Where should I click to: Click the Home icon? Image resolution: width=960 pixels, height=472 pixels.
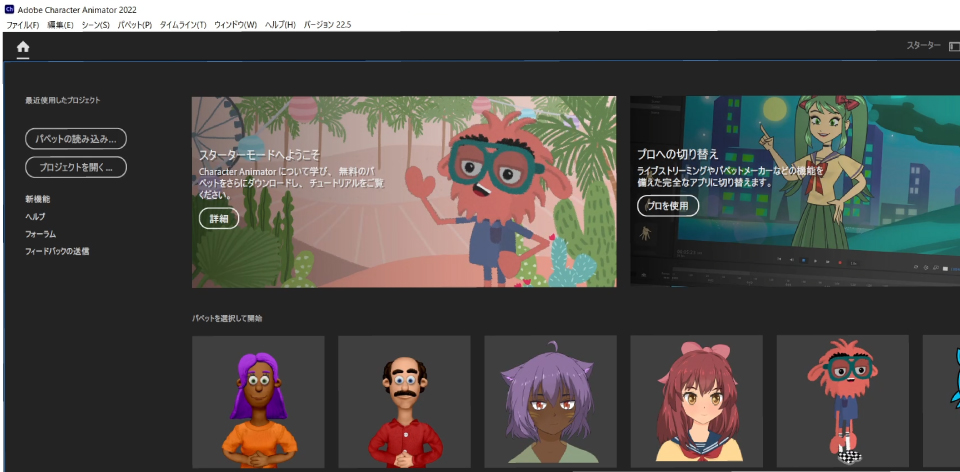click(x=23, y=47)
